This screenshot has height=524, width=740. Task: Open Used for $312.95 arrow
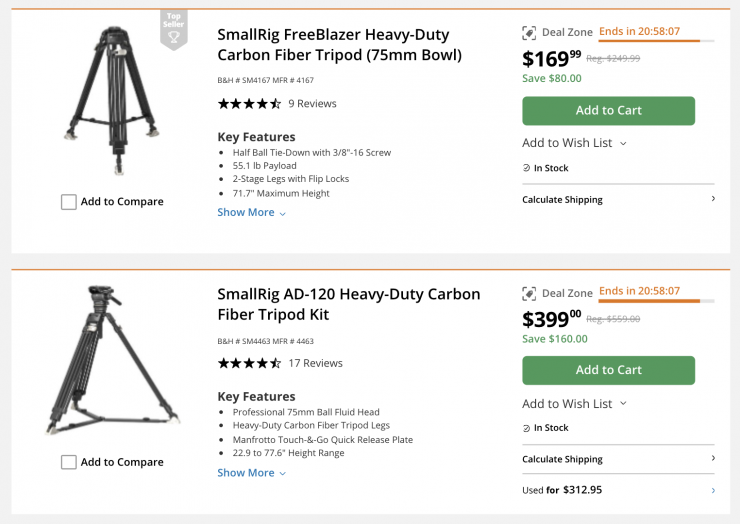pyautogui.click(x=713, y=490)
